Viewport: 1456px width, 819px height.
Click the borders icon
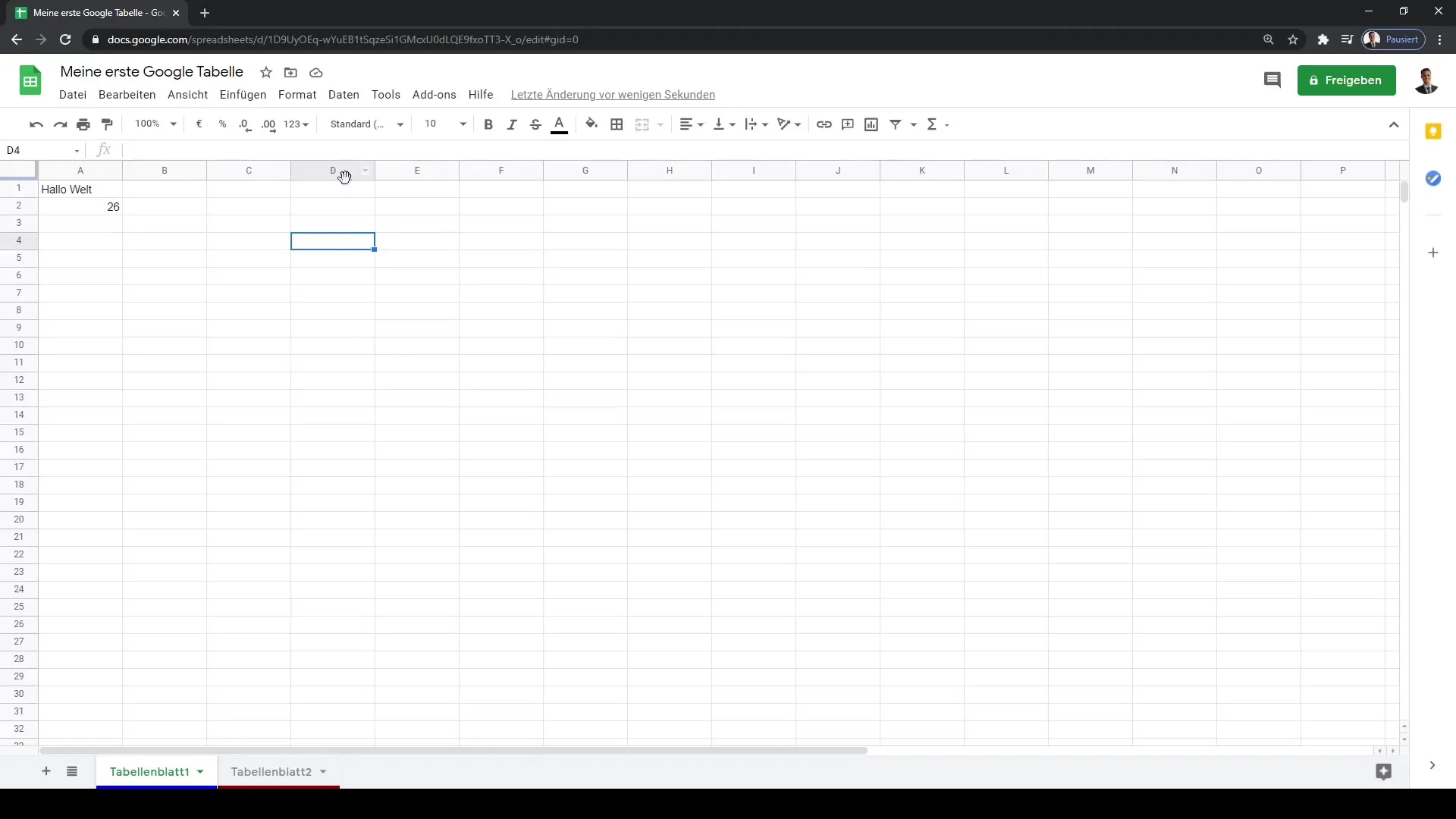(616, 124)
